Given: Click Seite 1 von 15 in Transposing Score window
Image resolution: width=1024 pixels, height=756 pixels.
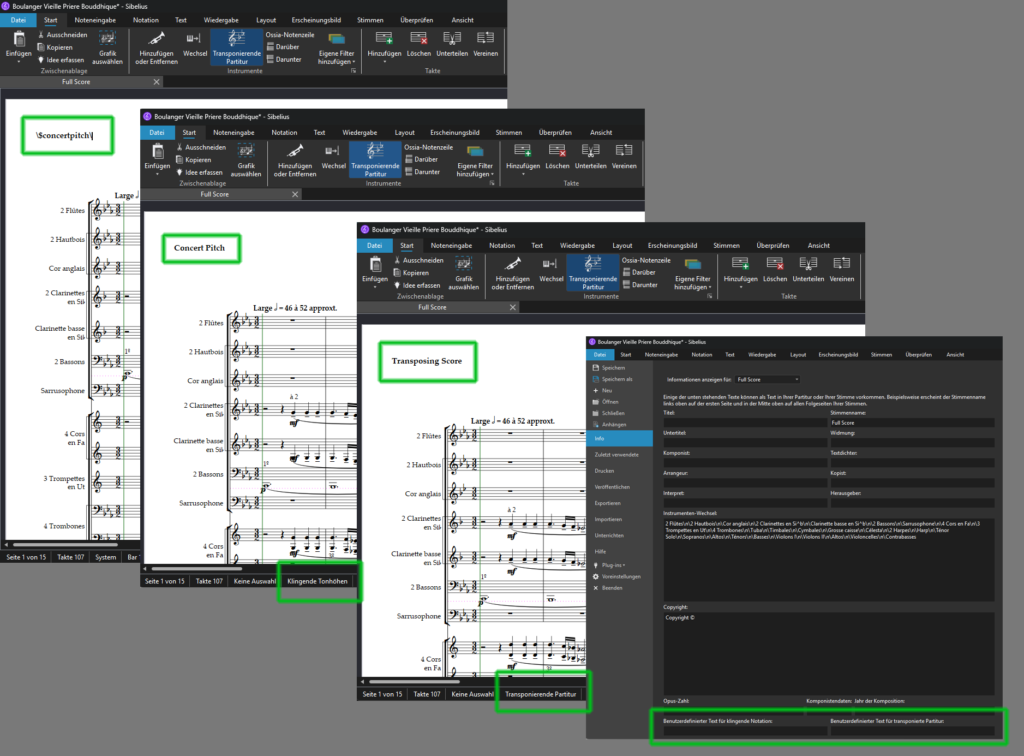Looking at the screenshot, I should point(383,694).
